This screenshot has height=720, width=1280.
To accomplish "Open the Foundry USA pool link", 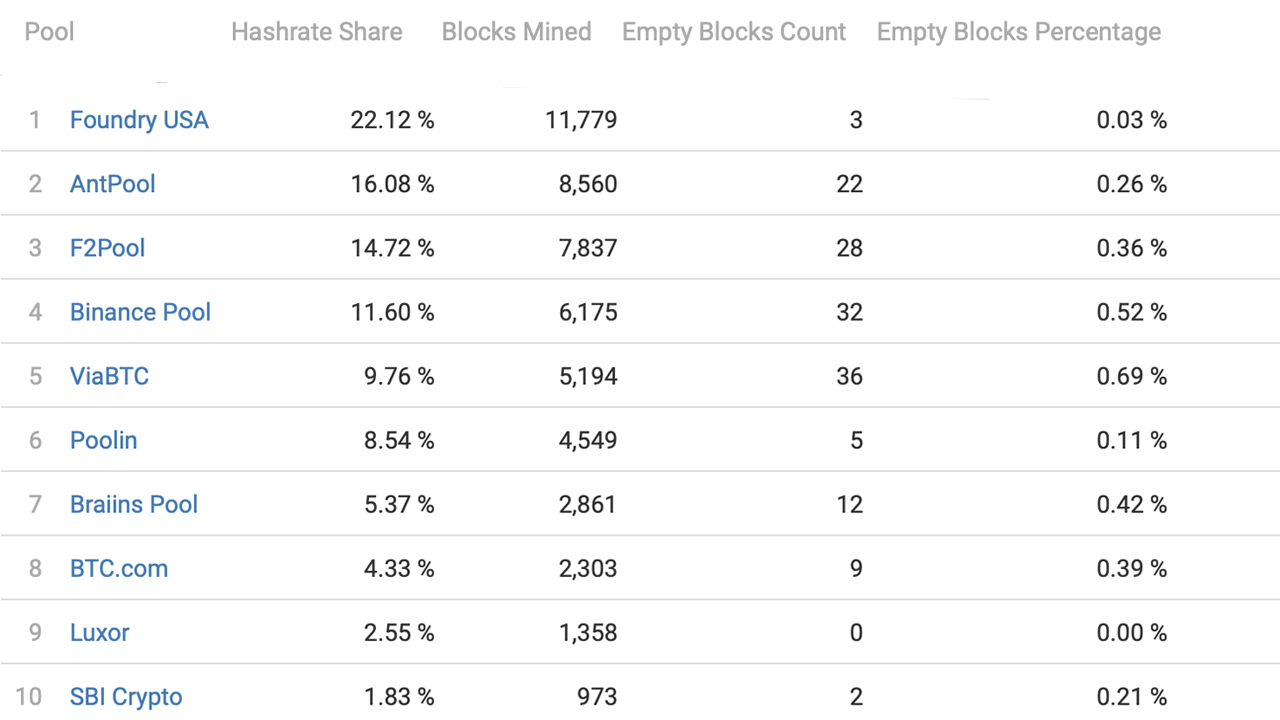I will [x=139, y=120].
